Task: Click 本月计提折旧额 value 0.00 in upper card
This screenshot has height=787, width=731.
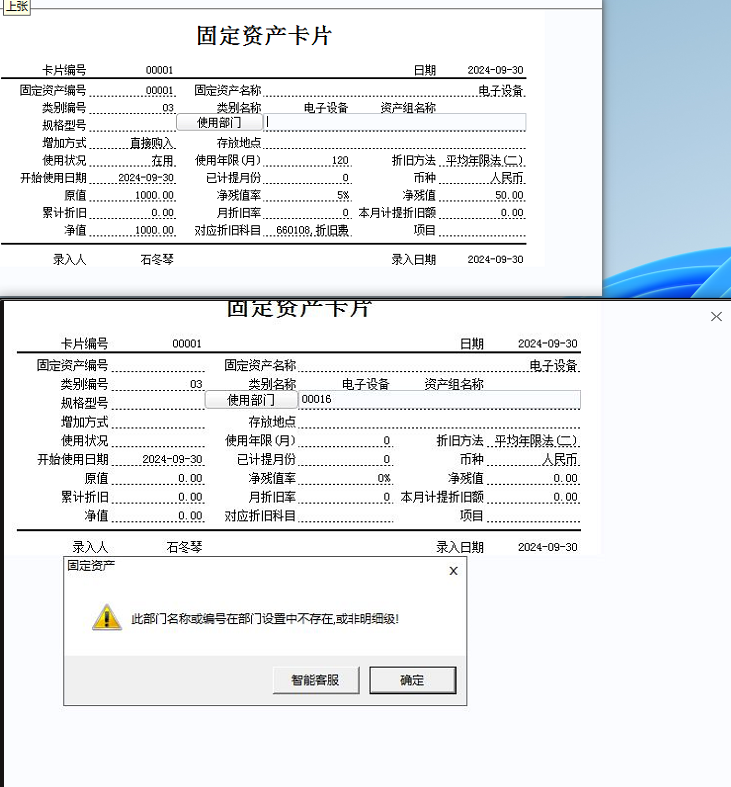Action: pos(512,213)
